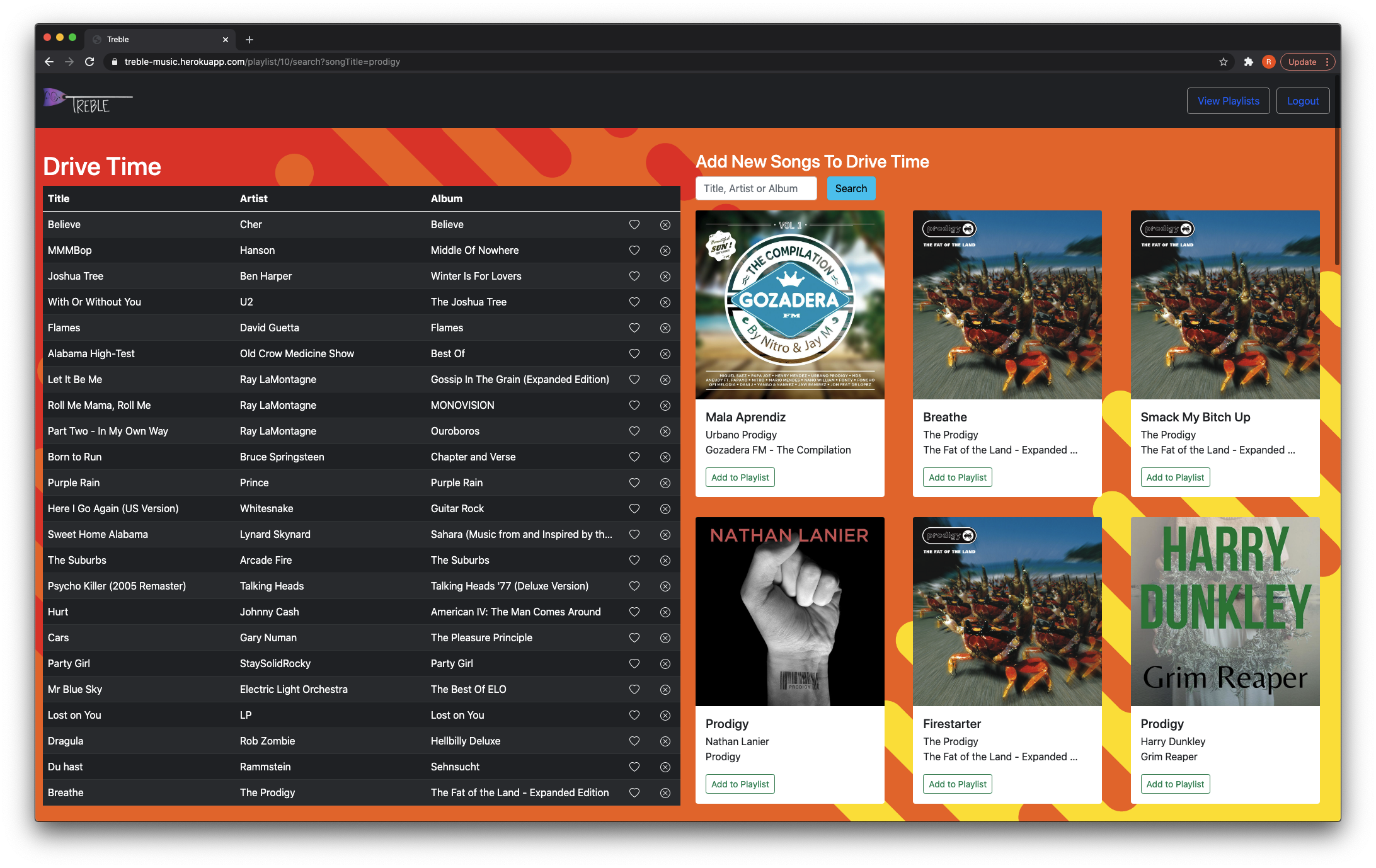This screenshot has width=1376, height=868.
Task: Remove Purple Rain from Drive Time
Action: pyautogui.click(x=665, y=483)
